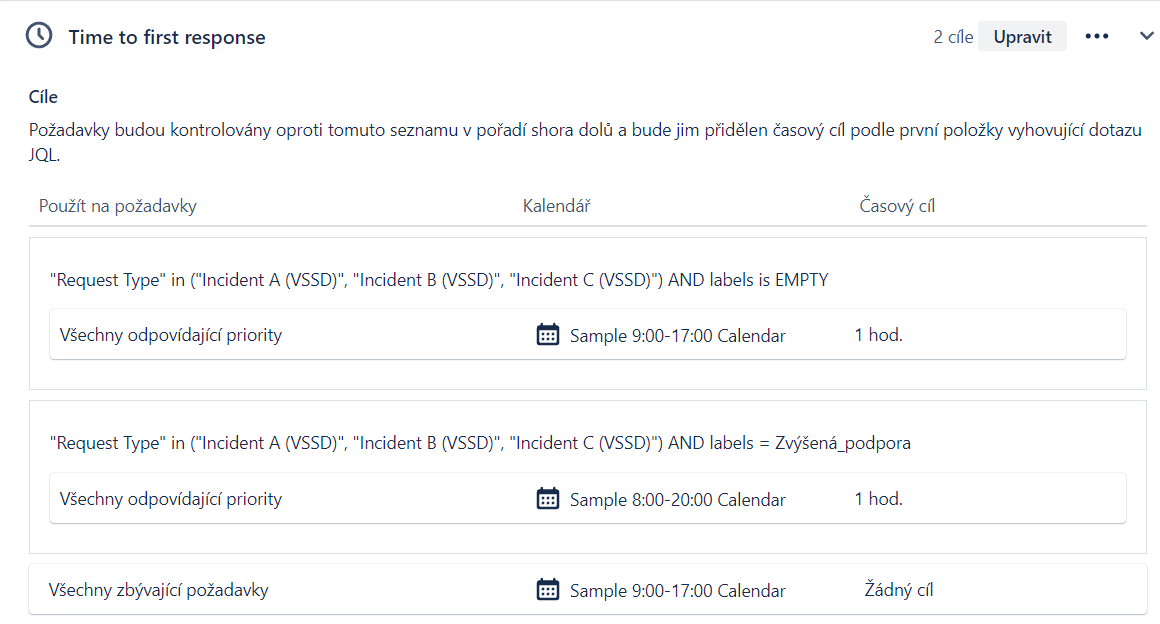Click calendar icon beside Sample 8:00-20:00 Calendar
Viewport: 1160px width, 624px height.
click(x=547, y=499)
